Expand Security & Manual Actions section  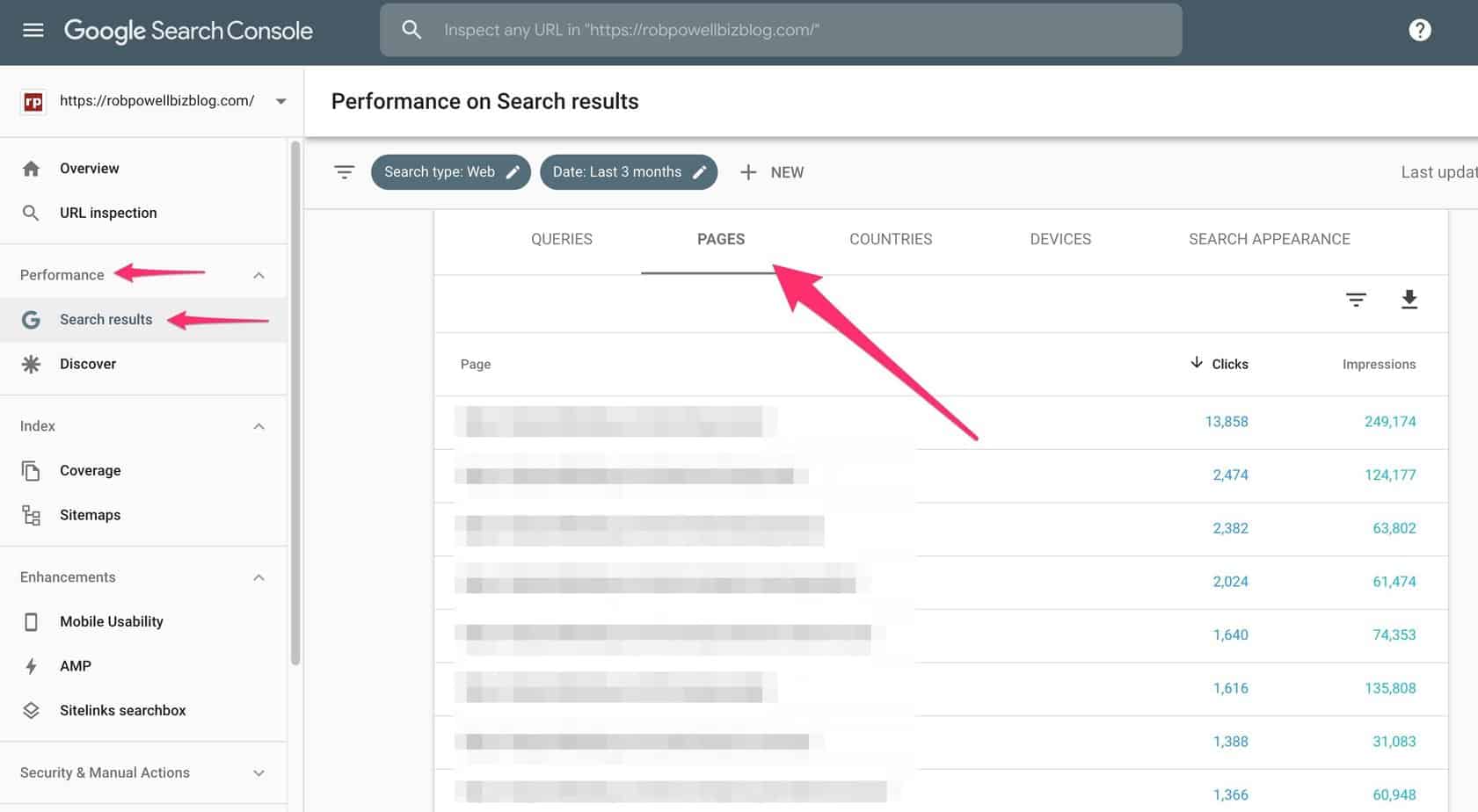pyautogui.click(x=258, y=772)
